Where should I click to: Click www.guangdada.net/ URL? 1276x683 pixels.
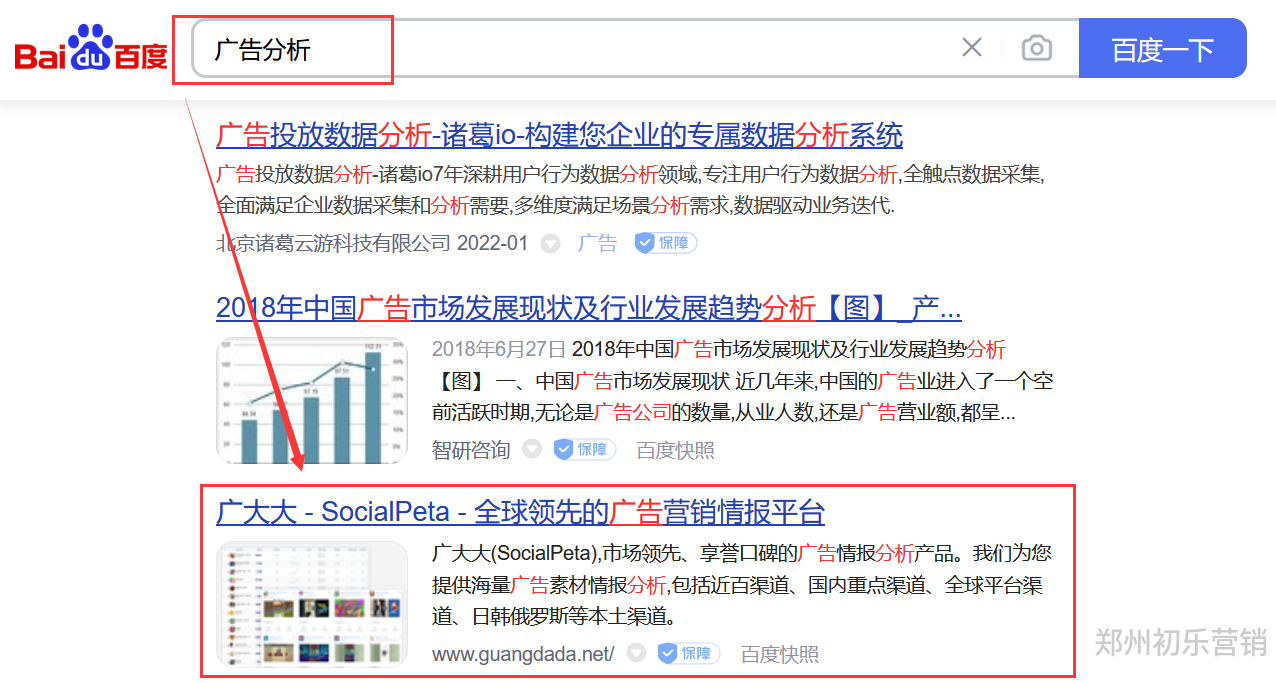[x=523, y=654]
